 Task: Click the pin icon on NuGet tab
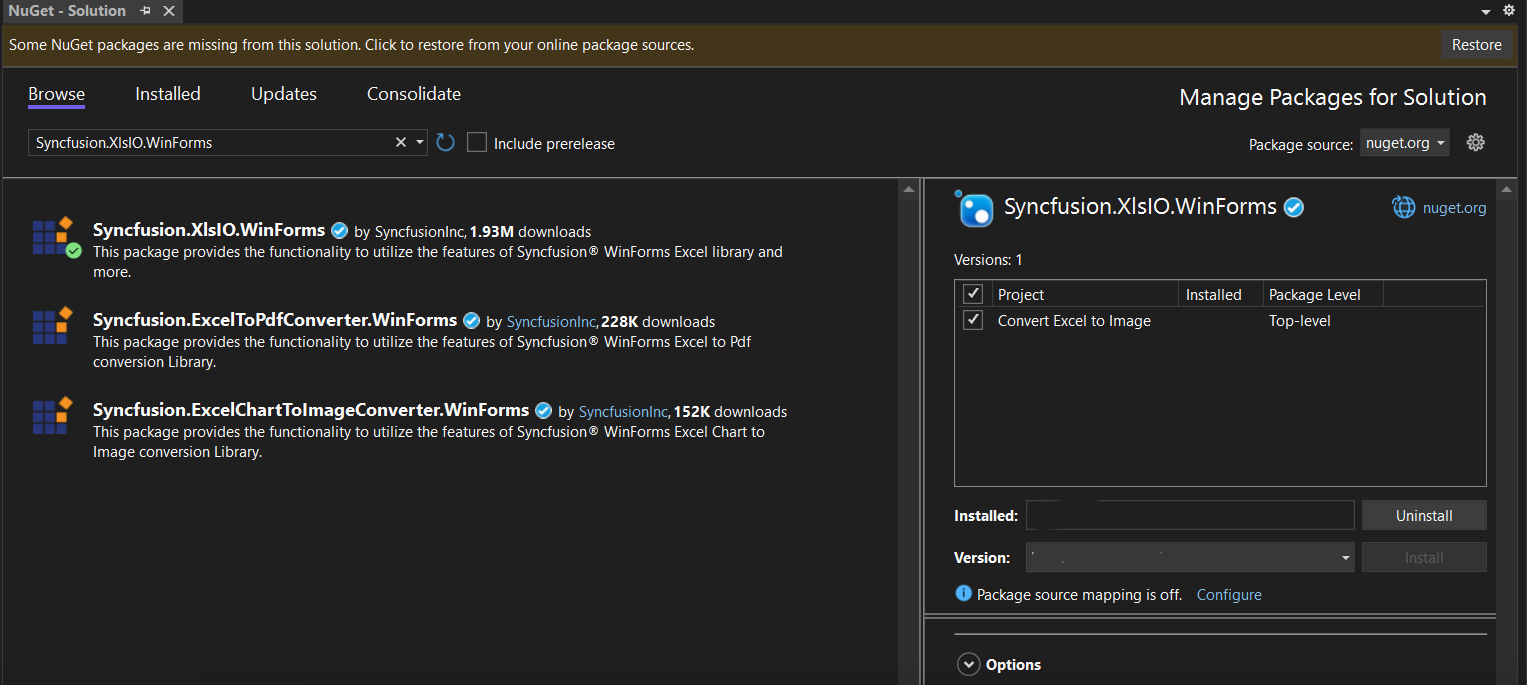(146, 11)
